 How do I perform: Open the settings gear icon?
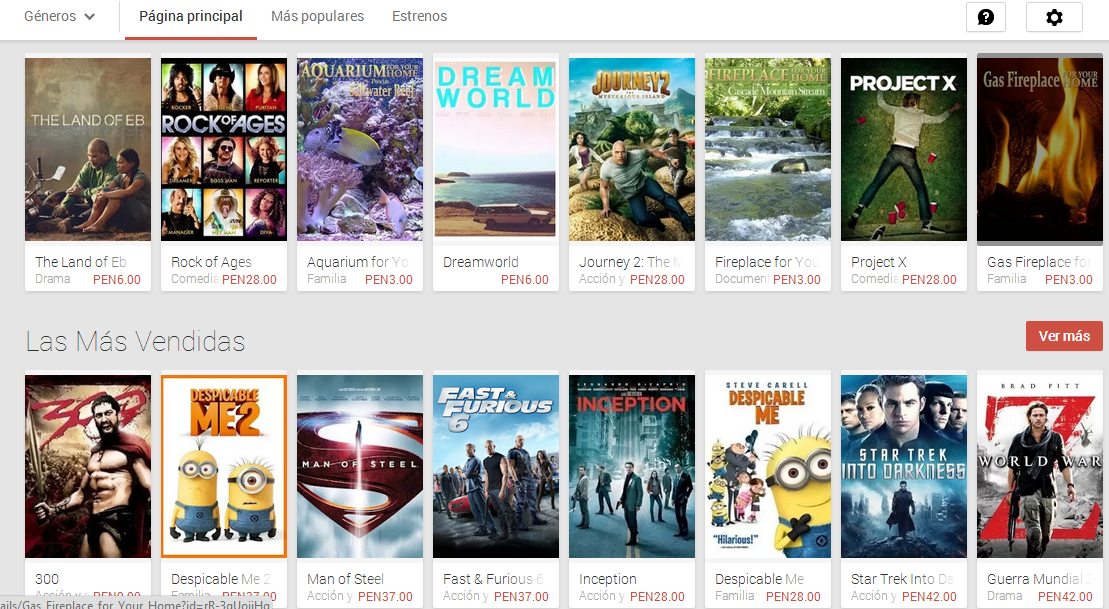(1054, 17)
